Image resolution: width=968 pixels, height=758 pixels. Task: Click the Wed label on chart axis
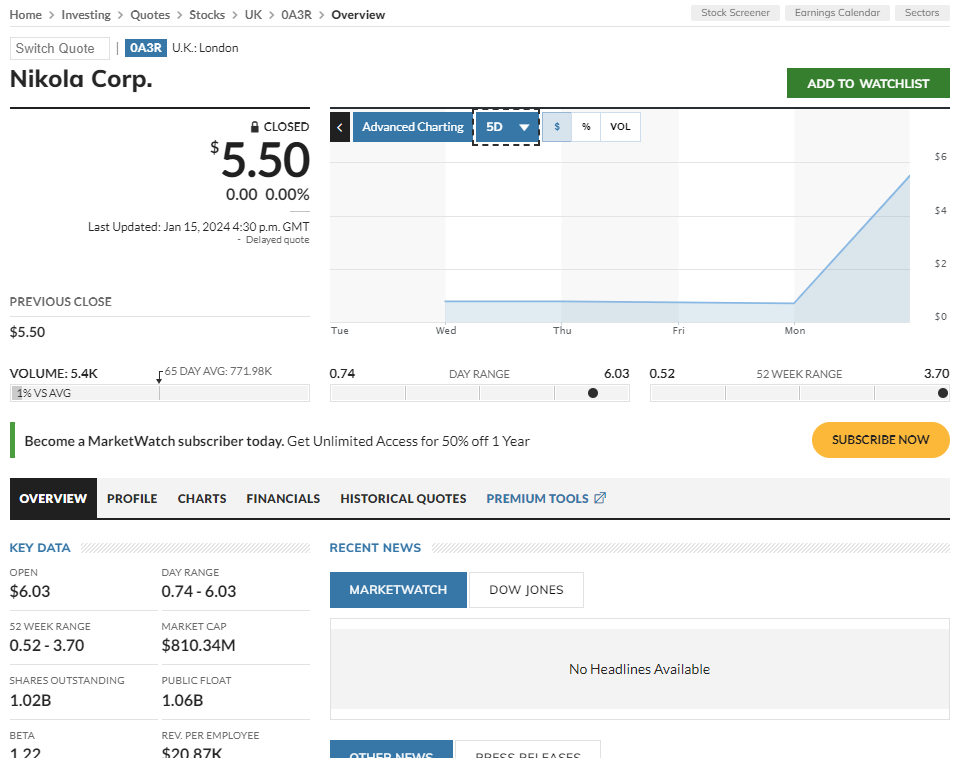tap(446, 331)
